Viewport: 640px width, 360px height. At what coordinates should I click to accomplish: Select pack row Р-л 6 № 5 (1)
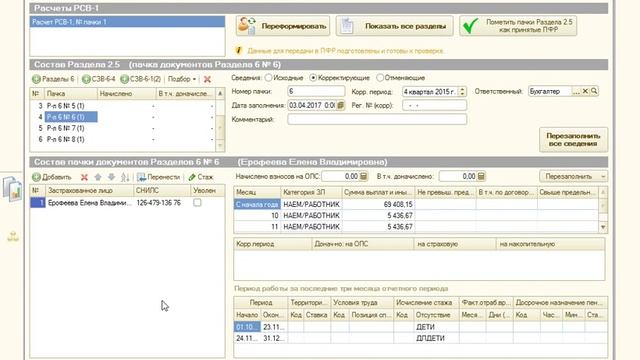[x=122, y=106]
